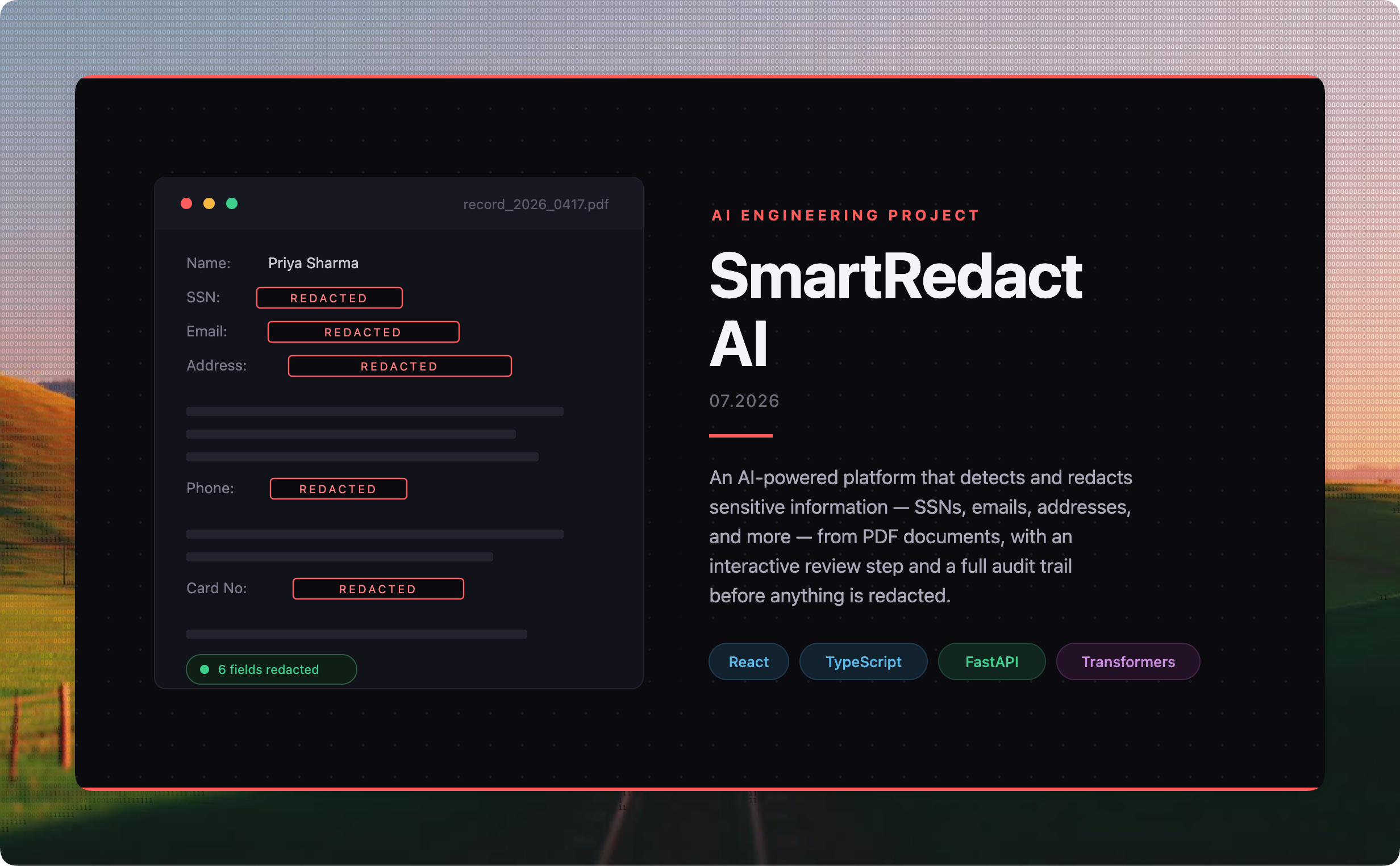The height and width of the screenshot is (866, 1400).
Task: Click the SSN: field label
Action: [x=203, y=297]
